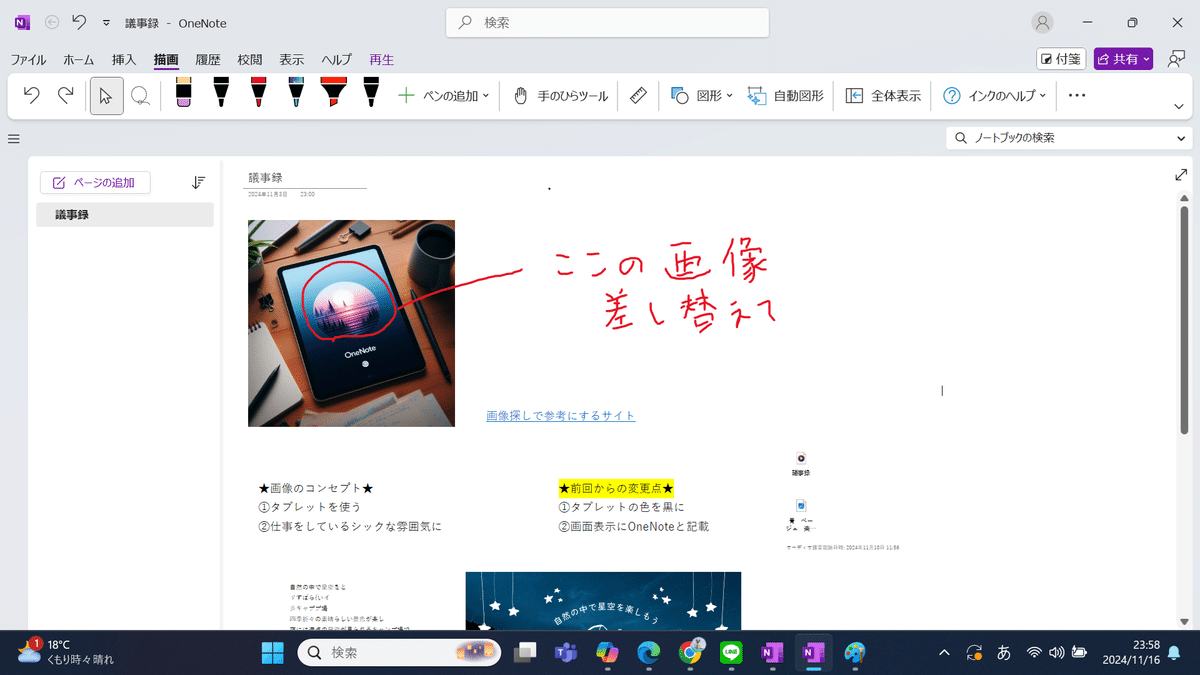
Task: Select the galaxy blue pen
Action: (296, 93)
